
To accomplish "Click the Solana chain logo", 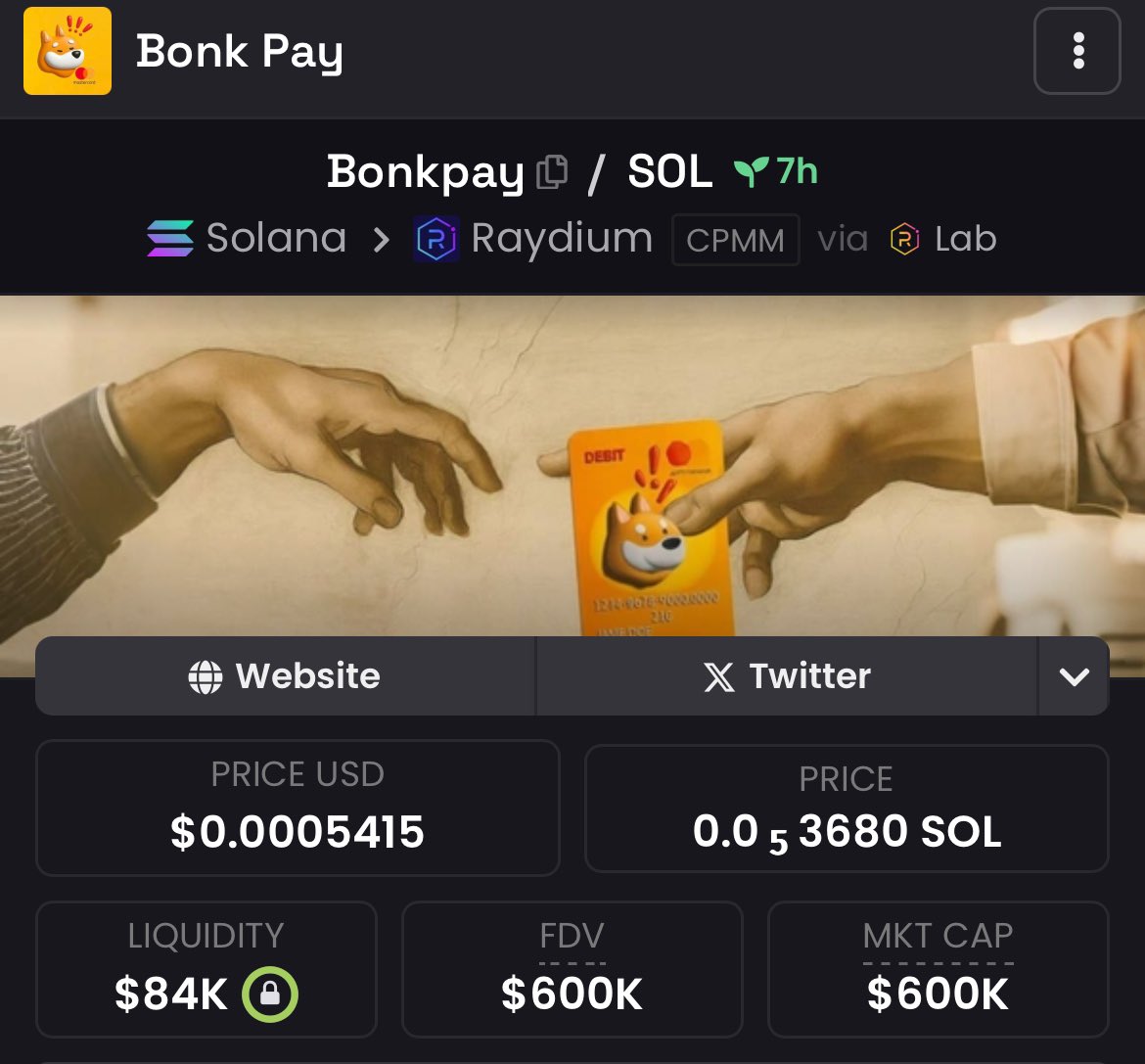I will click(170, 239).
